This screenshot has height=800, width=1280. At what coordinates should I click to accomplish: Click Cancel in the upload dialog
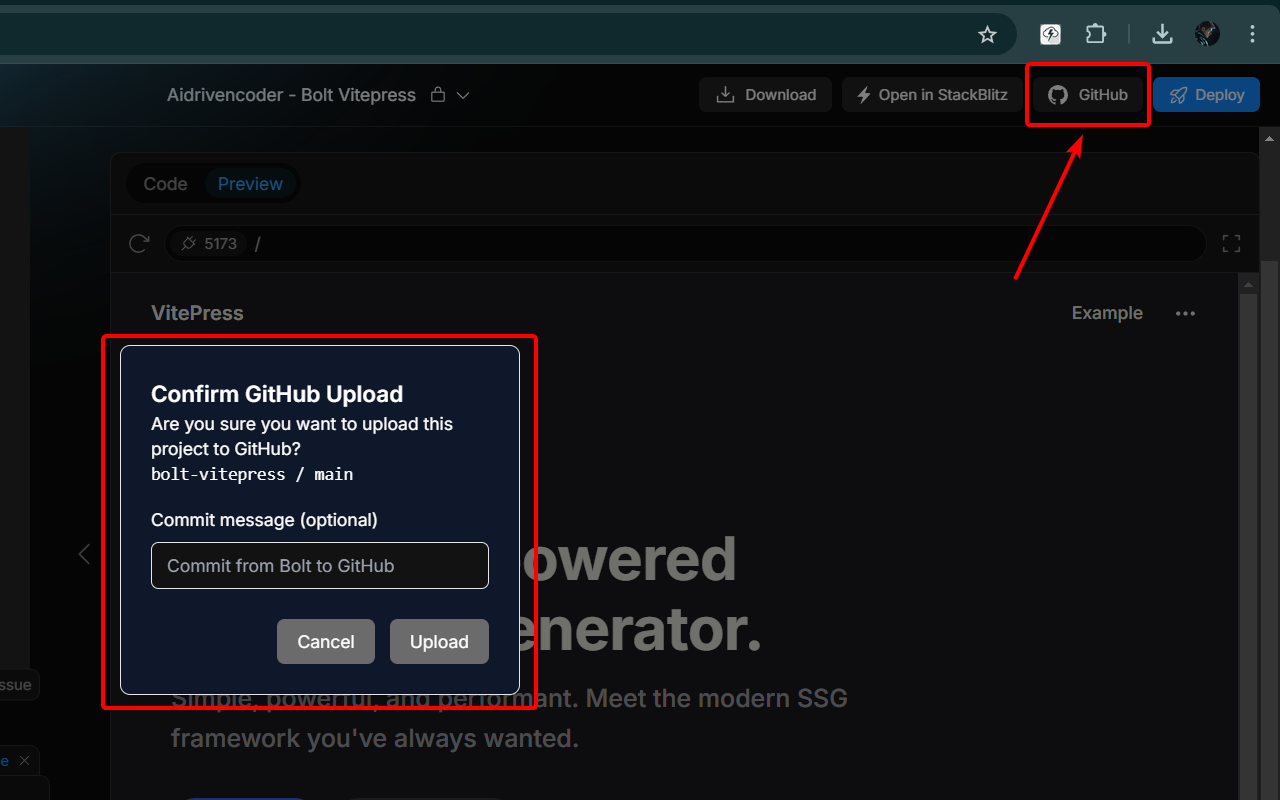[x=326, y=642]
